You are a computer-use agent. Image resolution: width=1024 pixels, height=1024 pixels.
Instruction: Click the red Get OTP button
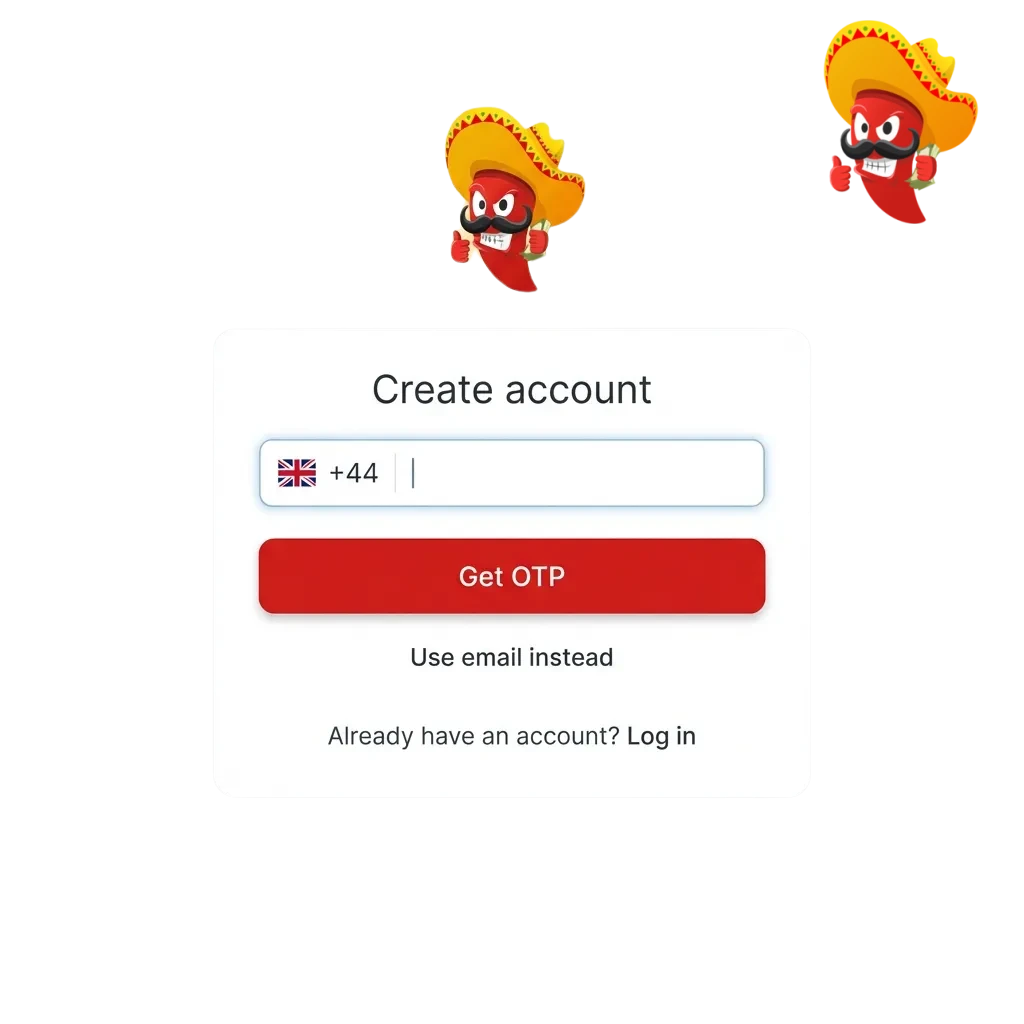511,576
